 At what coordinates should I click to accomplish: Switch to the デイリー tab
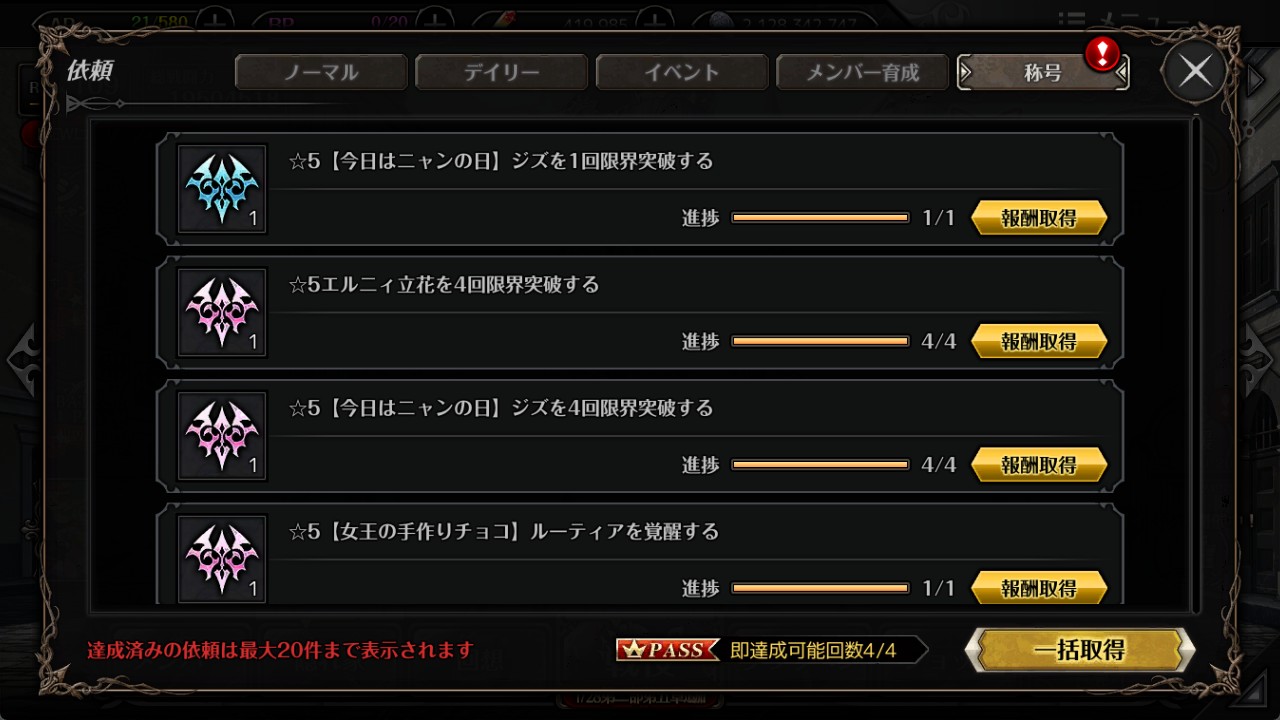(x=502, y=72)
